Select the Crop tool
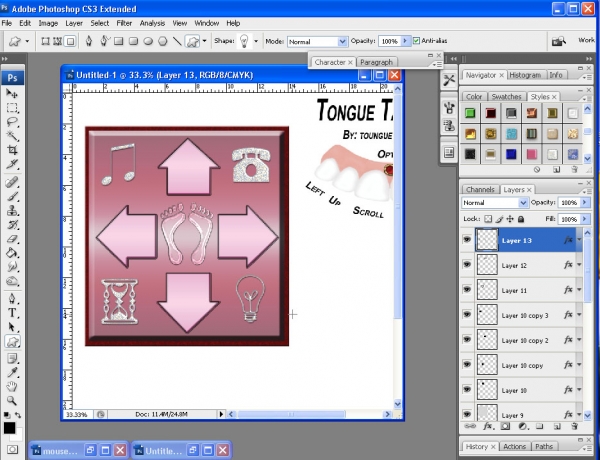Image resolution: width=600 pixels, height=460 pixels. coord(12,150)
